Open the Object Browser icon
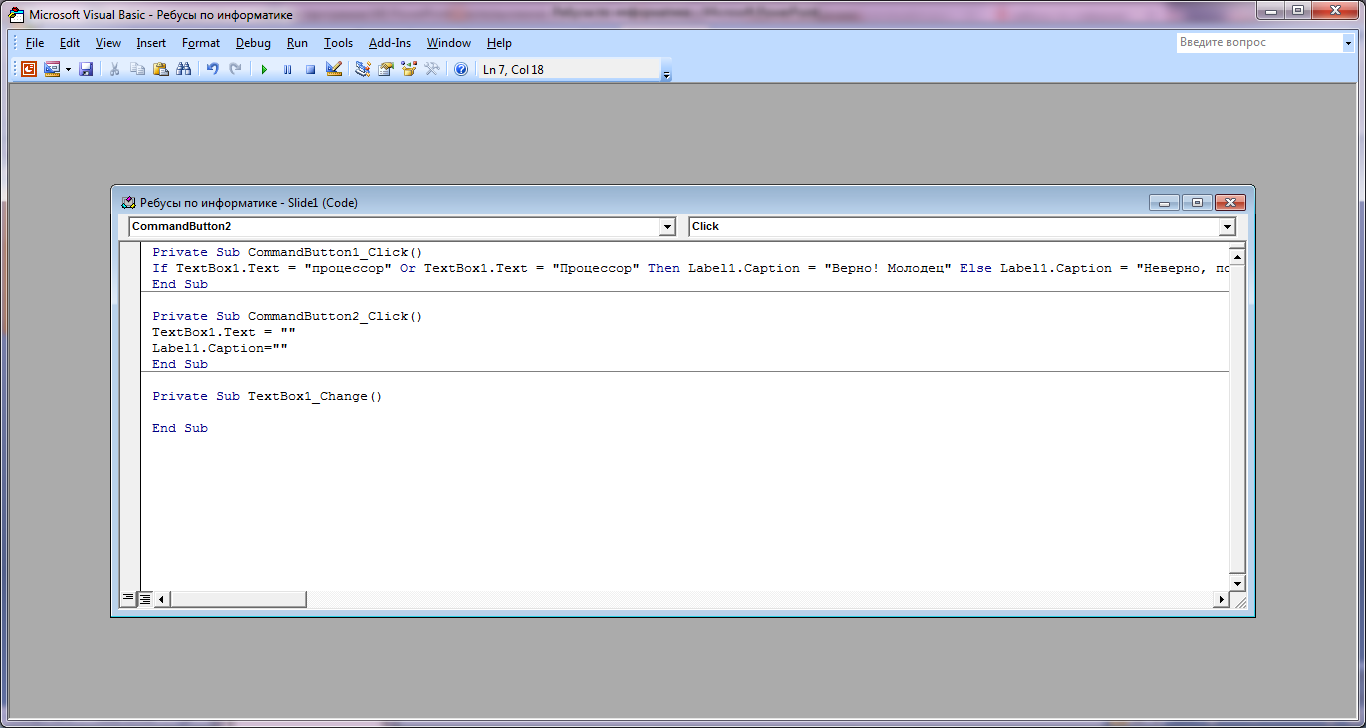Viewport: 1366px width, 728px height. 409,69
